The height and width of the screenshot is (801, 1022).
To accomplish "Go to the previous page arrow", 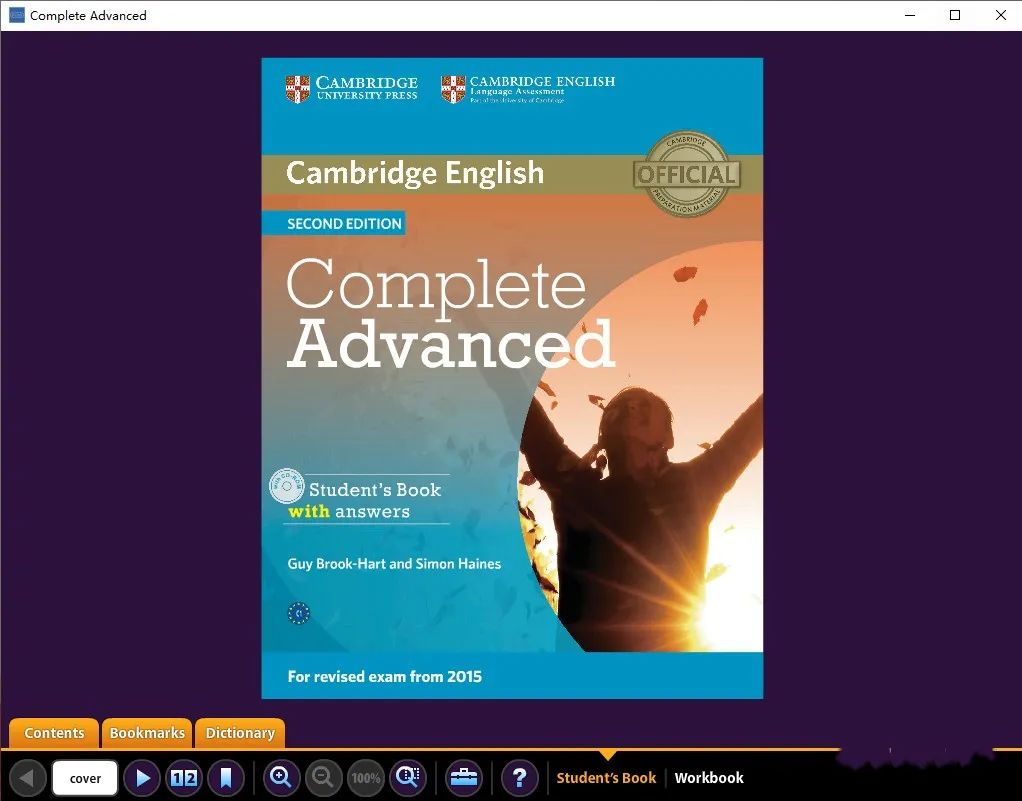I will (27, 778).
